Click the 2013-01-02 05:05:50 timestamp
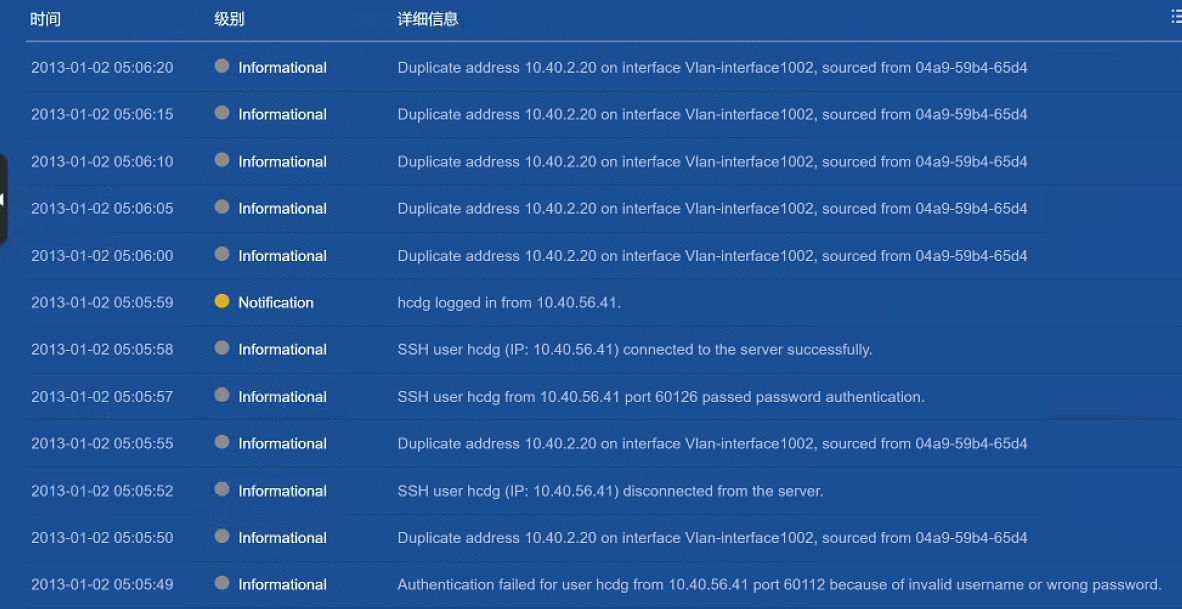The height and width of the screenshot is (609, 1182). coord(102,537)
